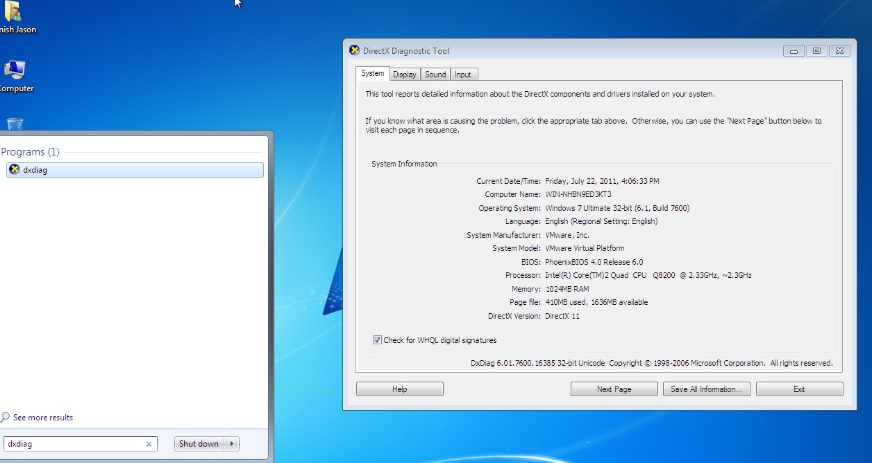Click the DirectX 11 version value
872x463 pixels.
pyautogui.click(x=562, y=316)
